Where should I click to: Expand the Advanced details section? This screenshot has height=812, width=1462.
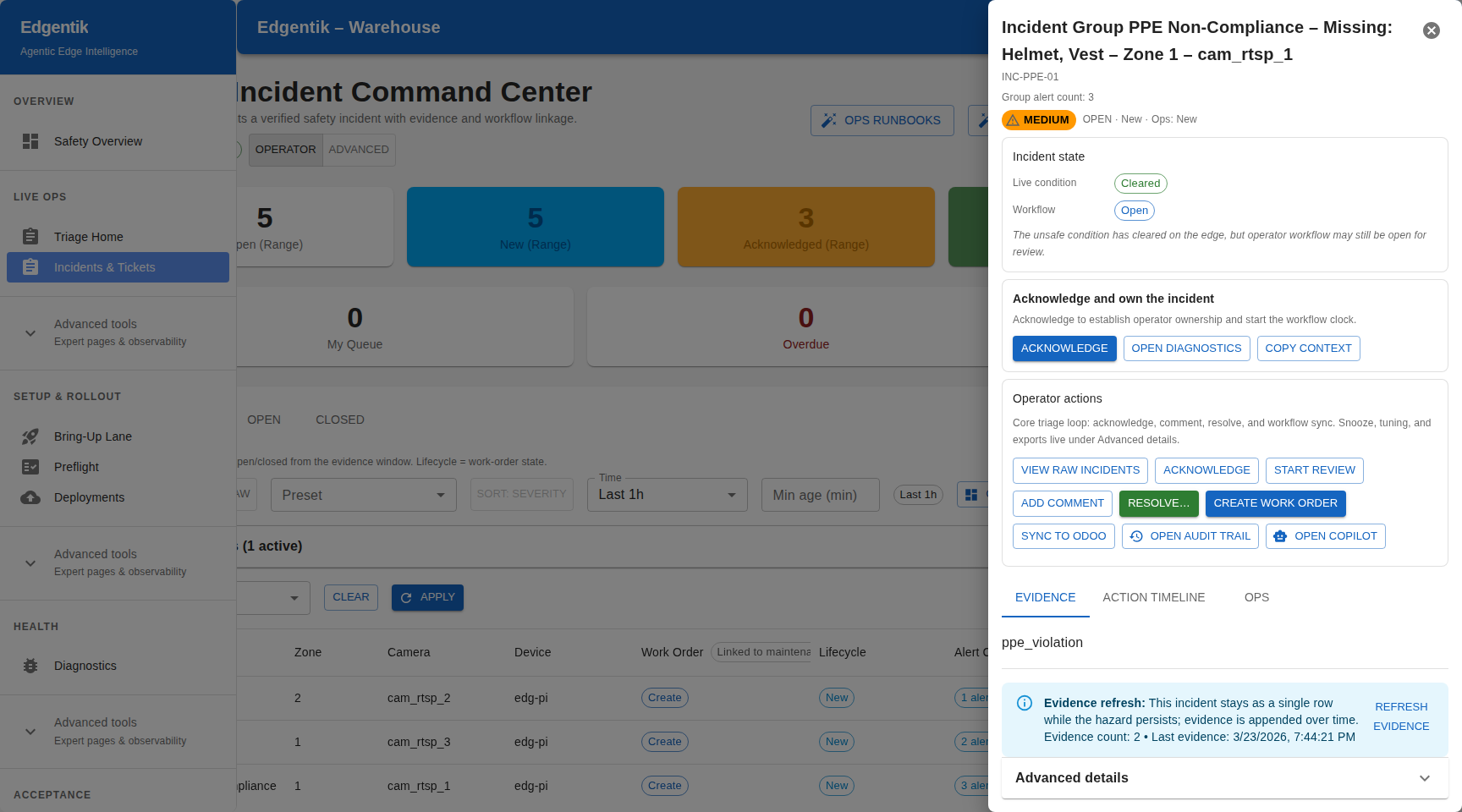tap(1224, 777)
